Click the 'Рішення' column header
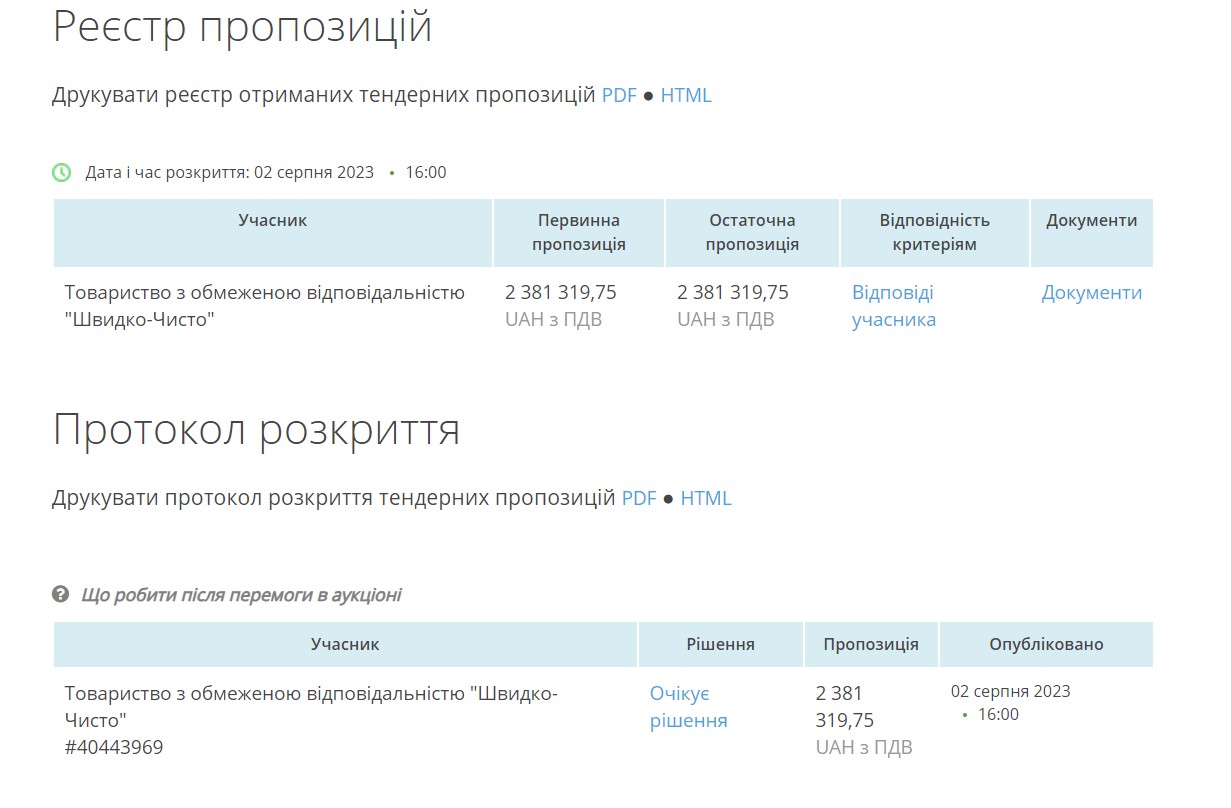 pyautogui.click(x=721, y=644)
